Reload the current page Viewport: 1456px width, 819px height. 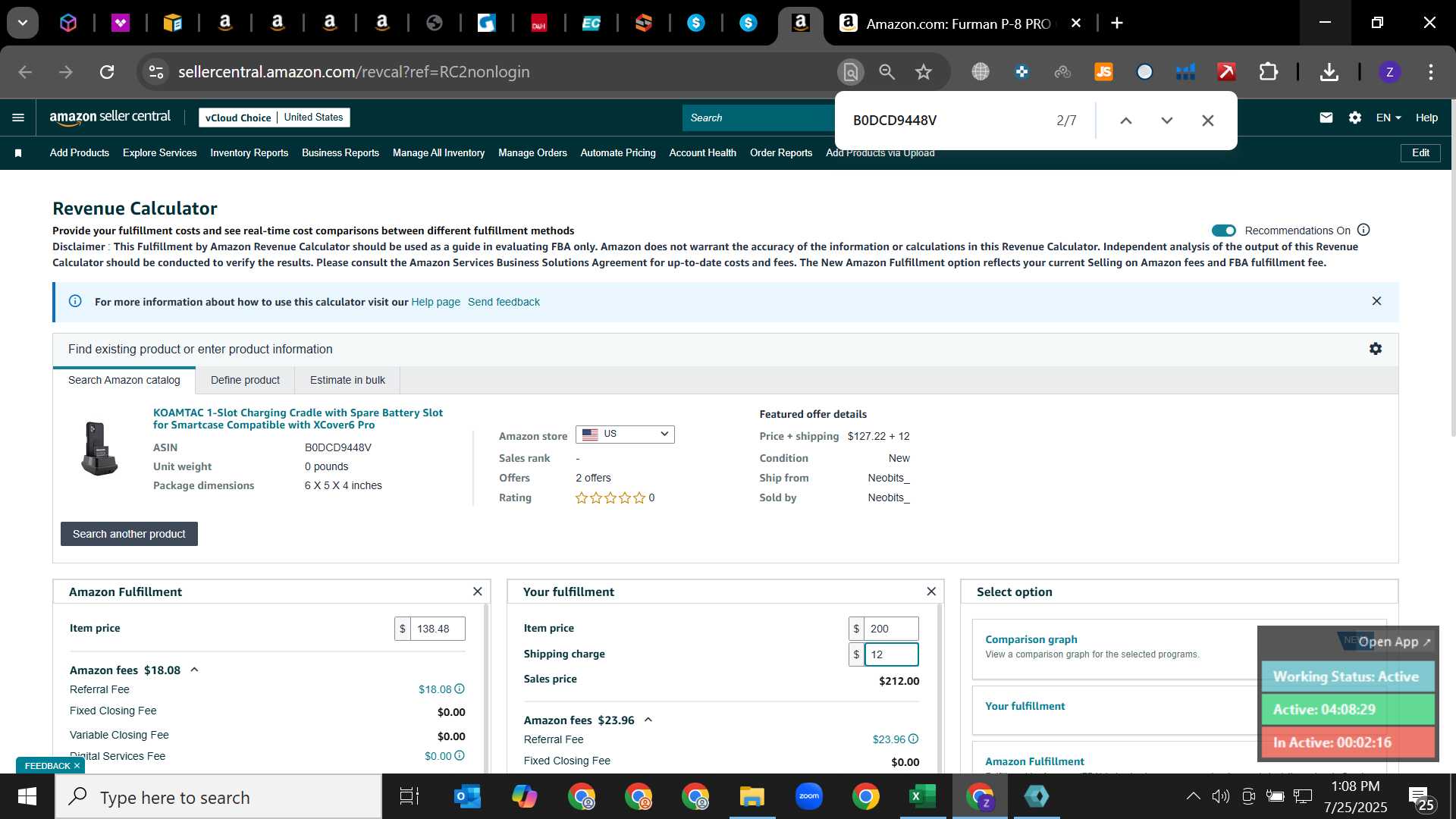click(x=107, y=72)
